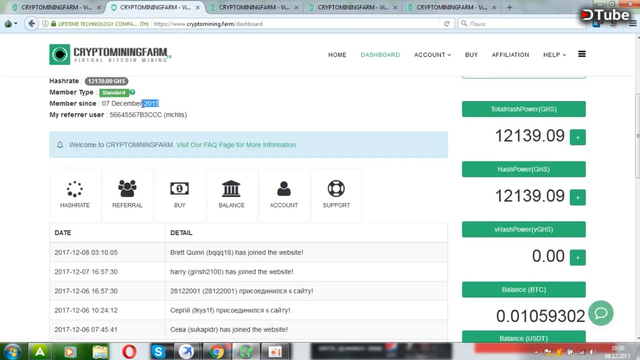Click the DATE column header
The width and height of the screenshot is (640, 360).
click(x=63, y=233)
